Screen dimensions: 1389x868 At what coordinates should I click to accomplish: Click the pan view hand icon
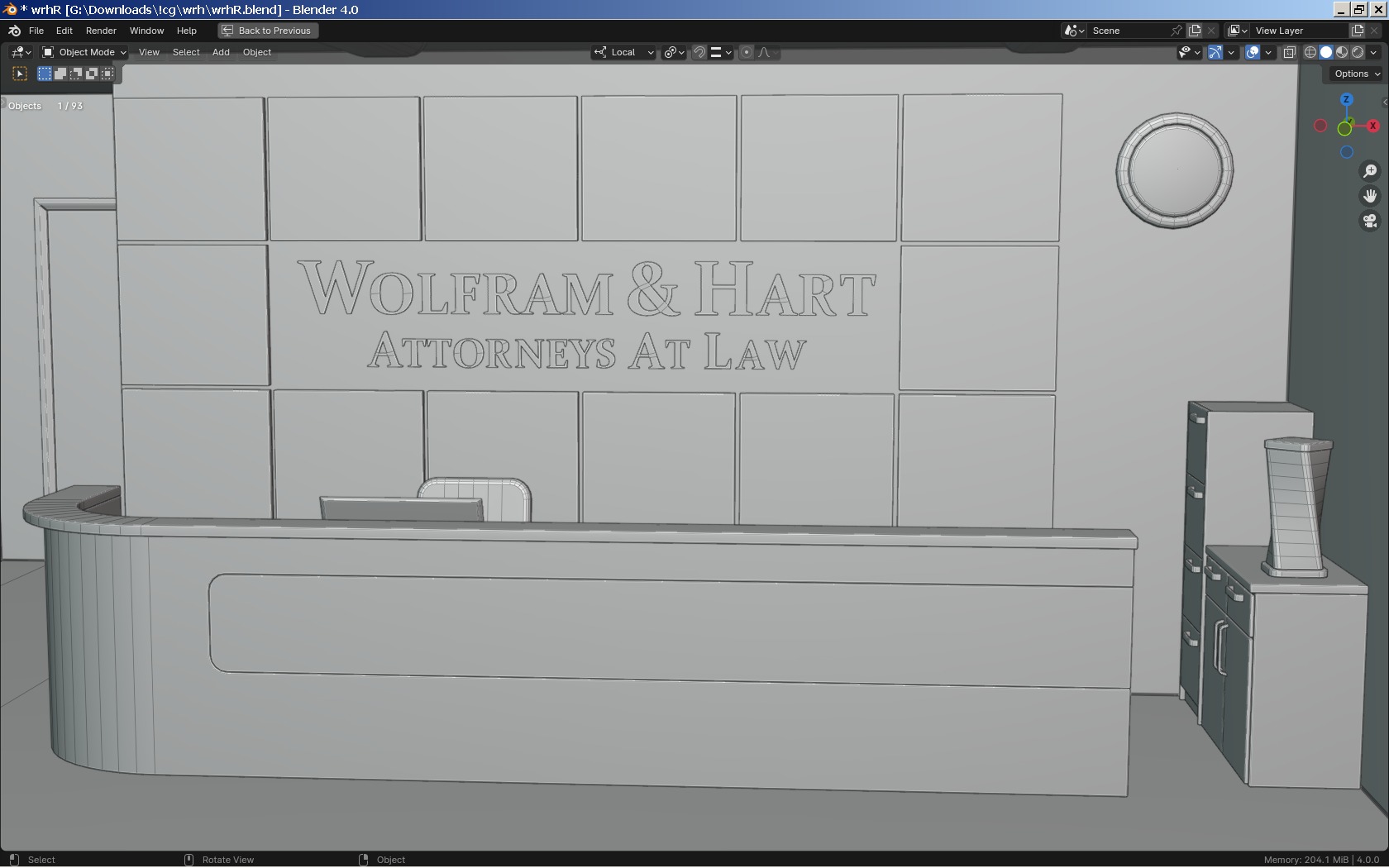click(1370, 196)
